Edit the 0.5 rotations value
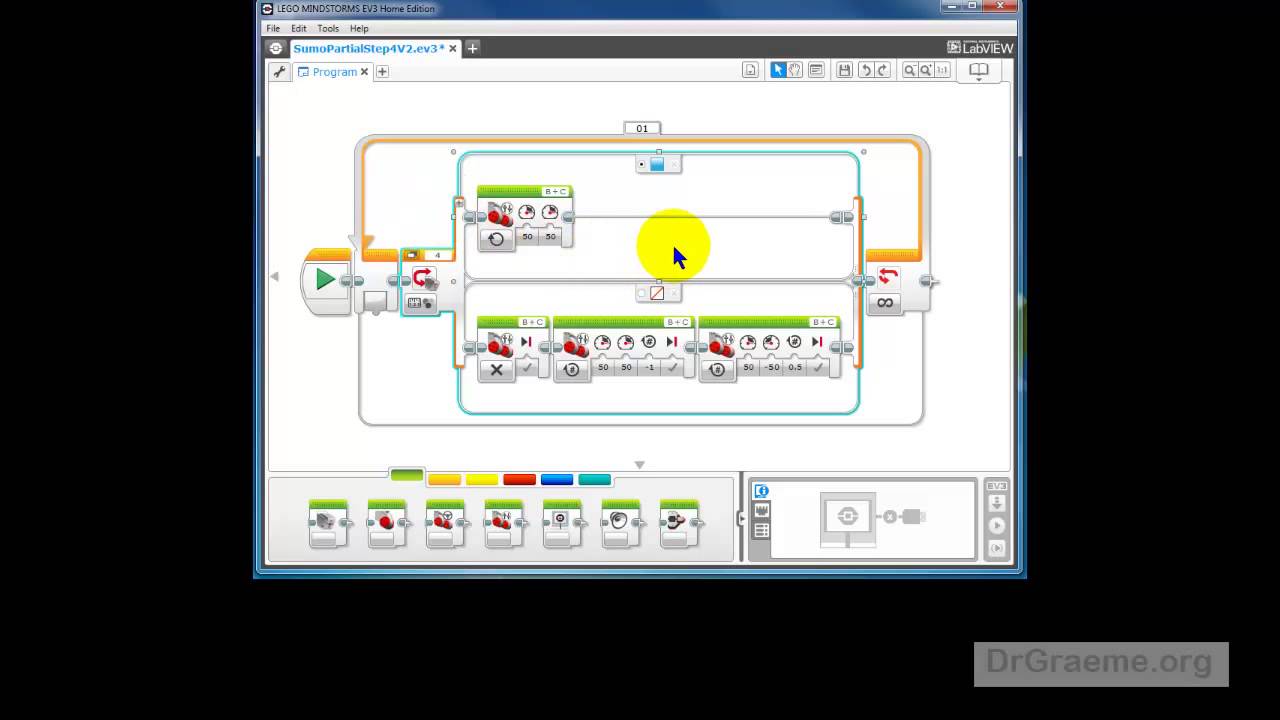Viewport: 1280px width, 720px height. 794,367
